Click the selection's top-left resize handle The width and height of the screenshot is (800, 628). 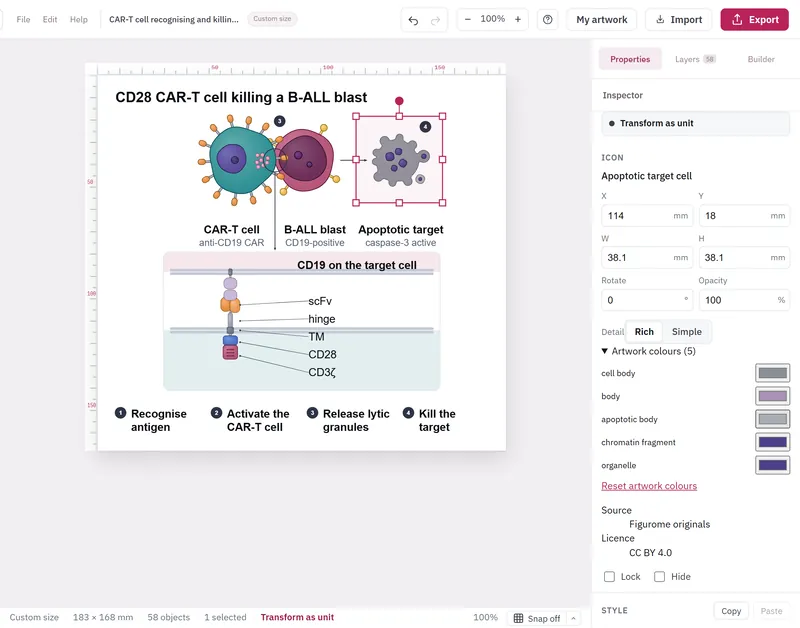pyautogui.click(x=356, y=116)
